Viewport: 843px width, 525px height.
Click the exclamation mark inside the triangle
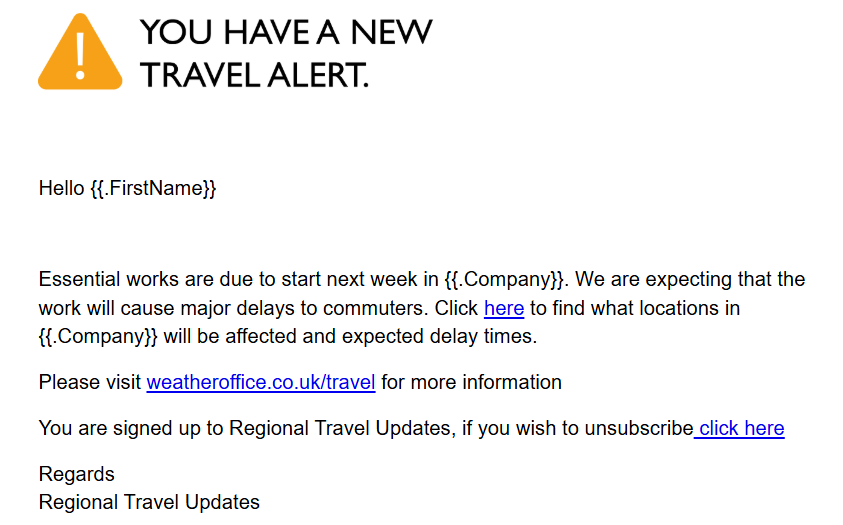point(80,56)
